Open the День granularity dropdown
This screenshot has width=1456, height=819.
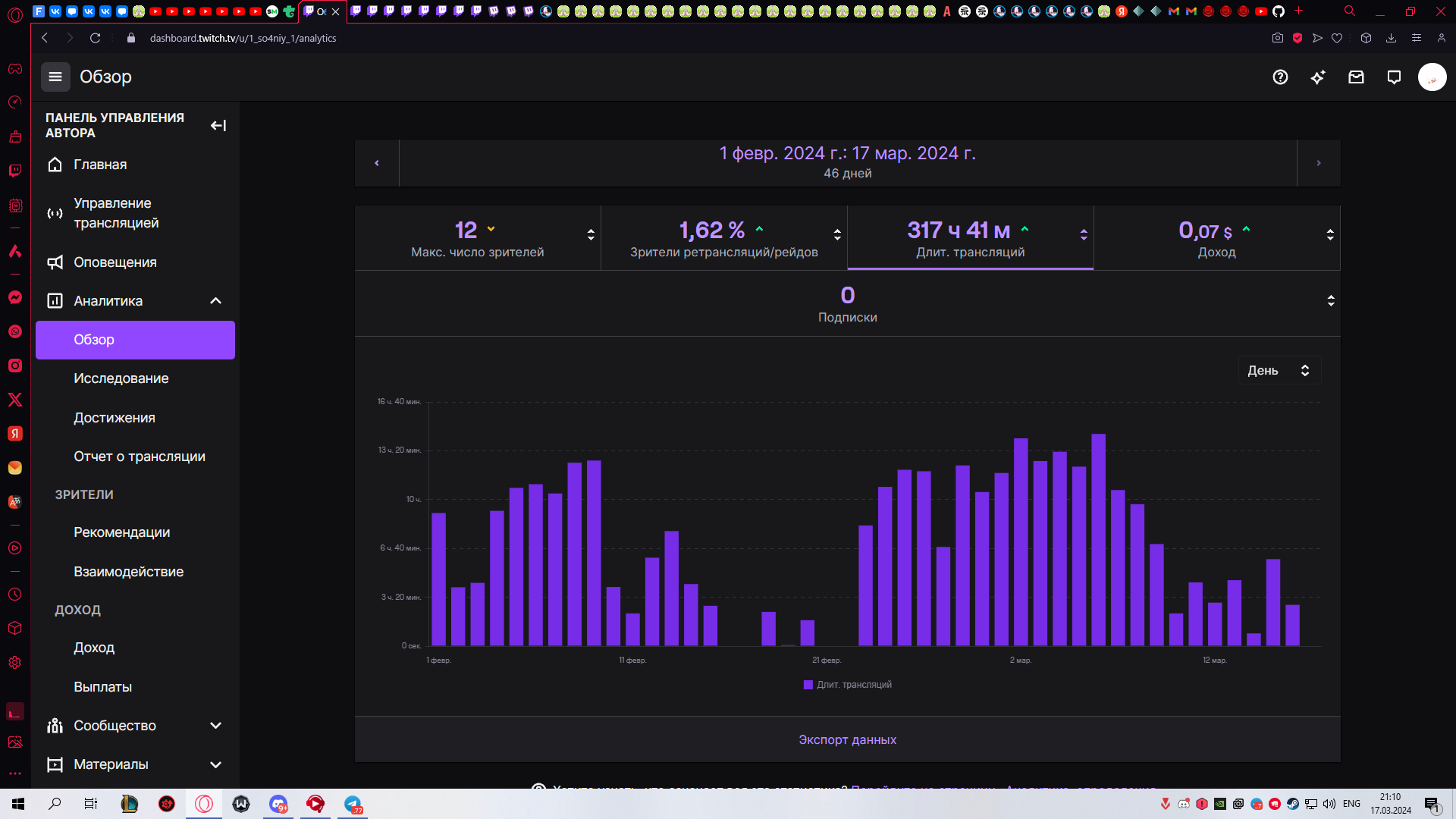1279,370
